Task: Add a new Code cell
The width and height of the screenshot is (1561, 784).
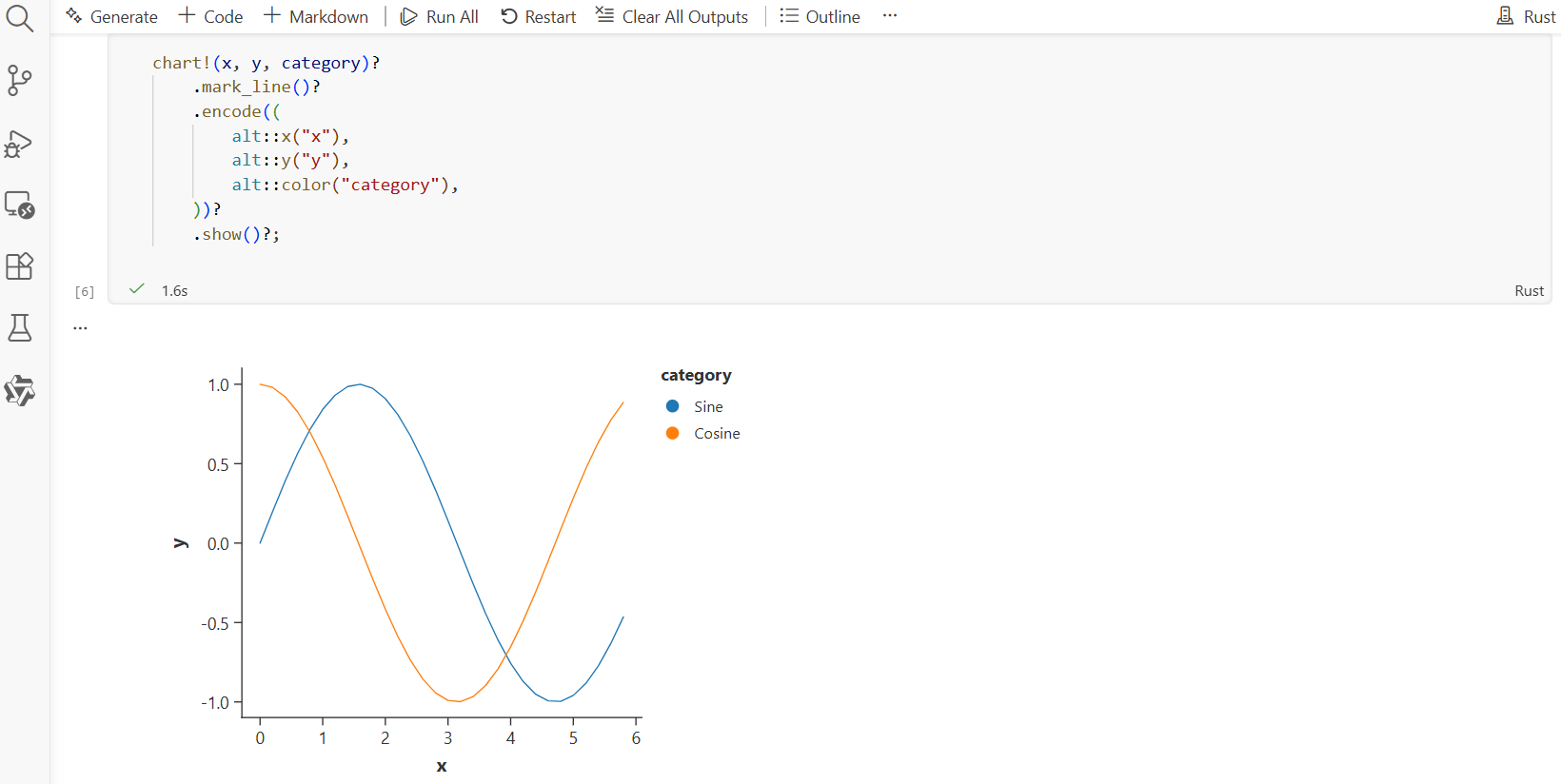Action: [x=211, y=16]
